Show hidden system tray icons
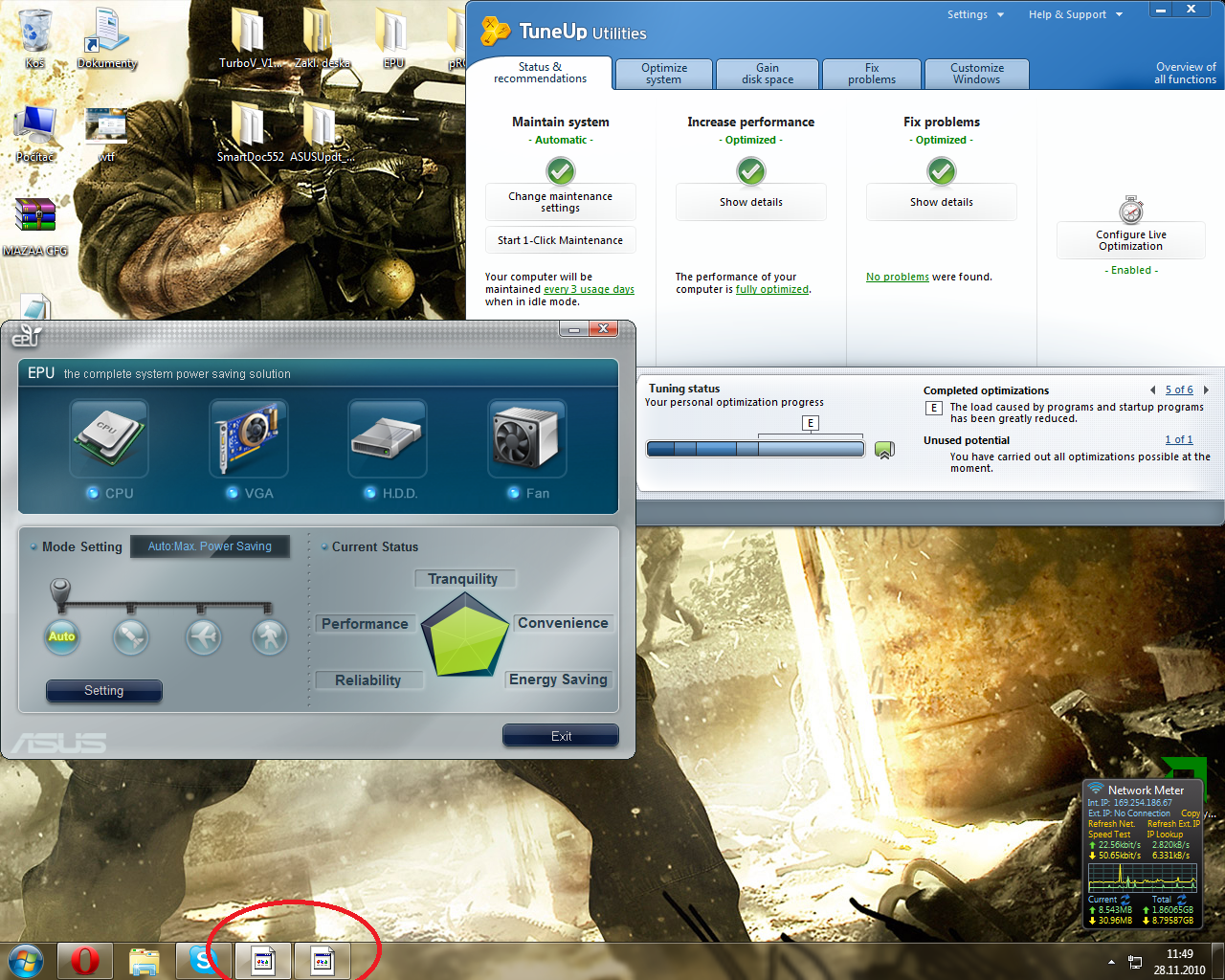This screenshot has width=1225, height=980. [x=1111, y=962]
